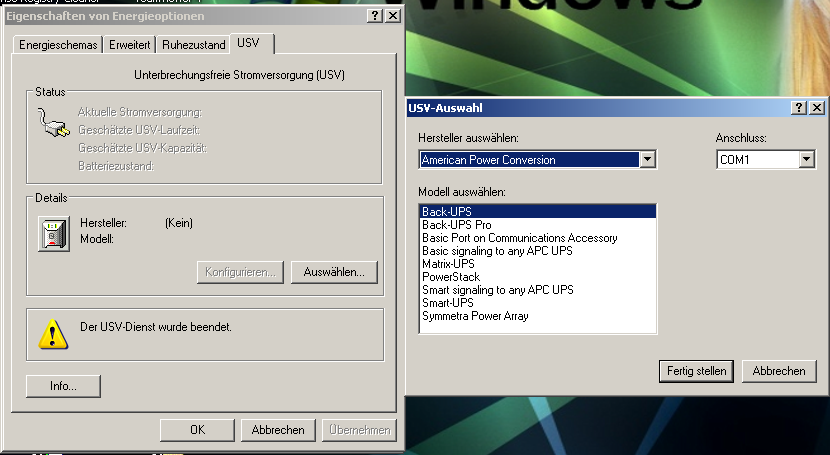The width and height of the screenshot is (830, 455).
Task: Click the (Kein) Hersteller value
Action: tap(179, 223)
